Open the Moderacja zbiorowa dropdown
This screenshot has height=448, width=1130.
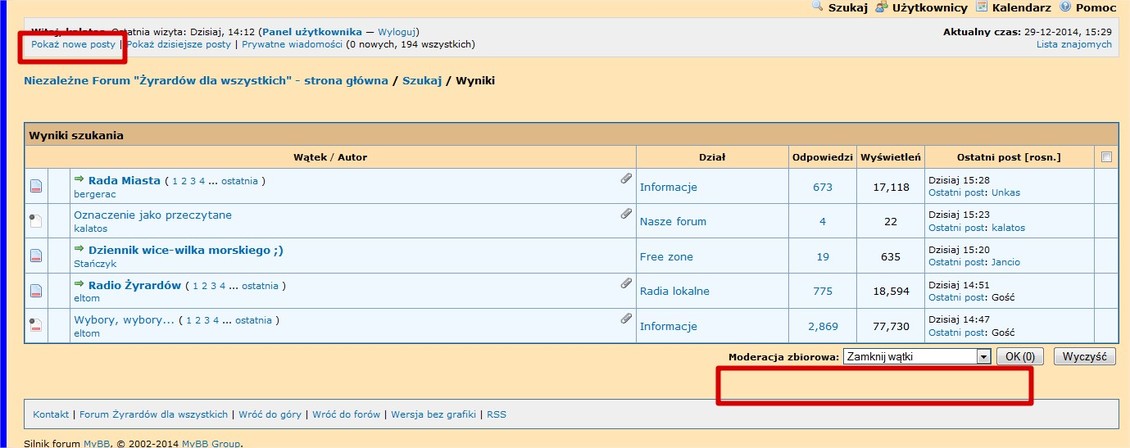click(x=917, y=356)
